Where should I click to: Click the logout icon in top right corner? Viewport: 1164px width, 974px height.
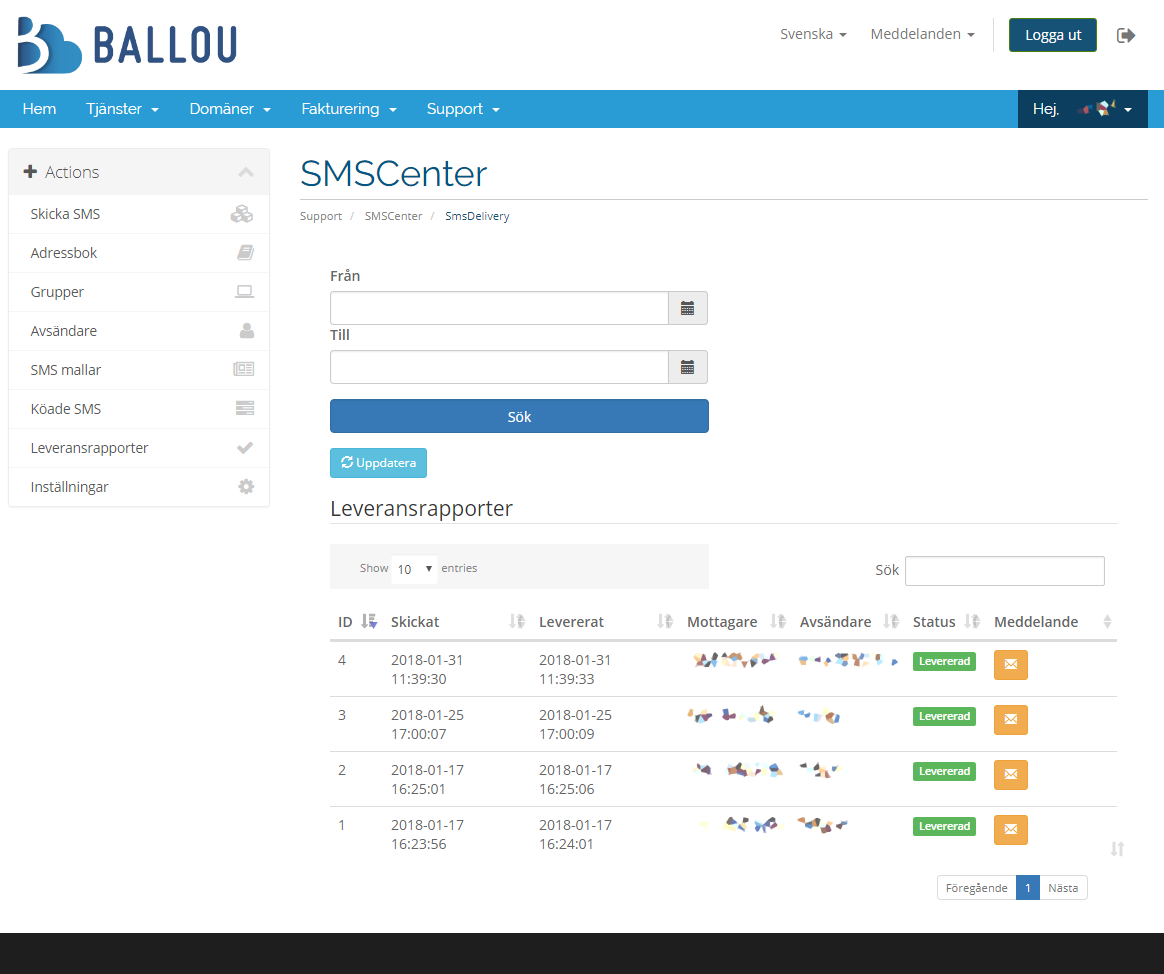pos(1126,34)
